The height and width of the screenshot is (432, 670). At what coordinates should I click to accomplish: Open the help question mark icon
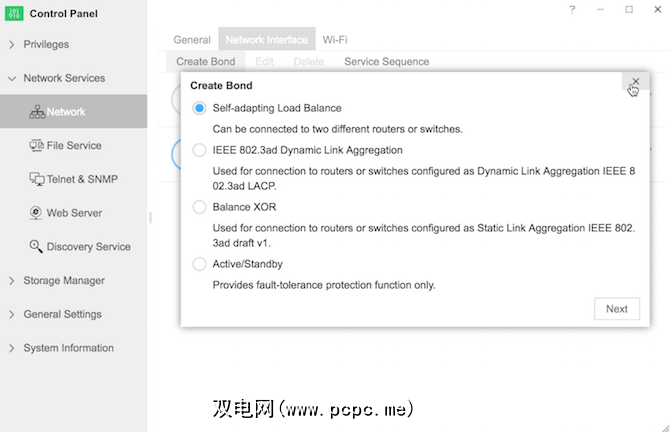[x=572, y=9]
